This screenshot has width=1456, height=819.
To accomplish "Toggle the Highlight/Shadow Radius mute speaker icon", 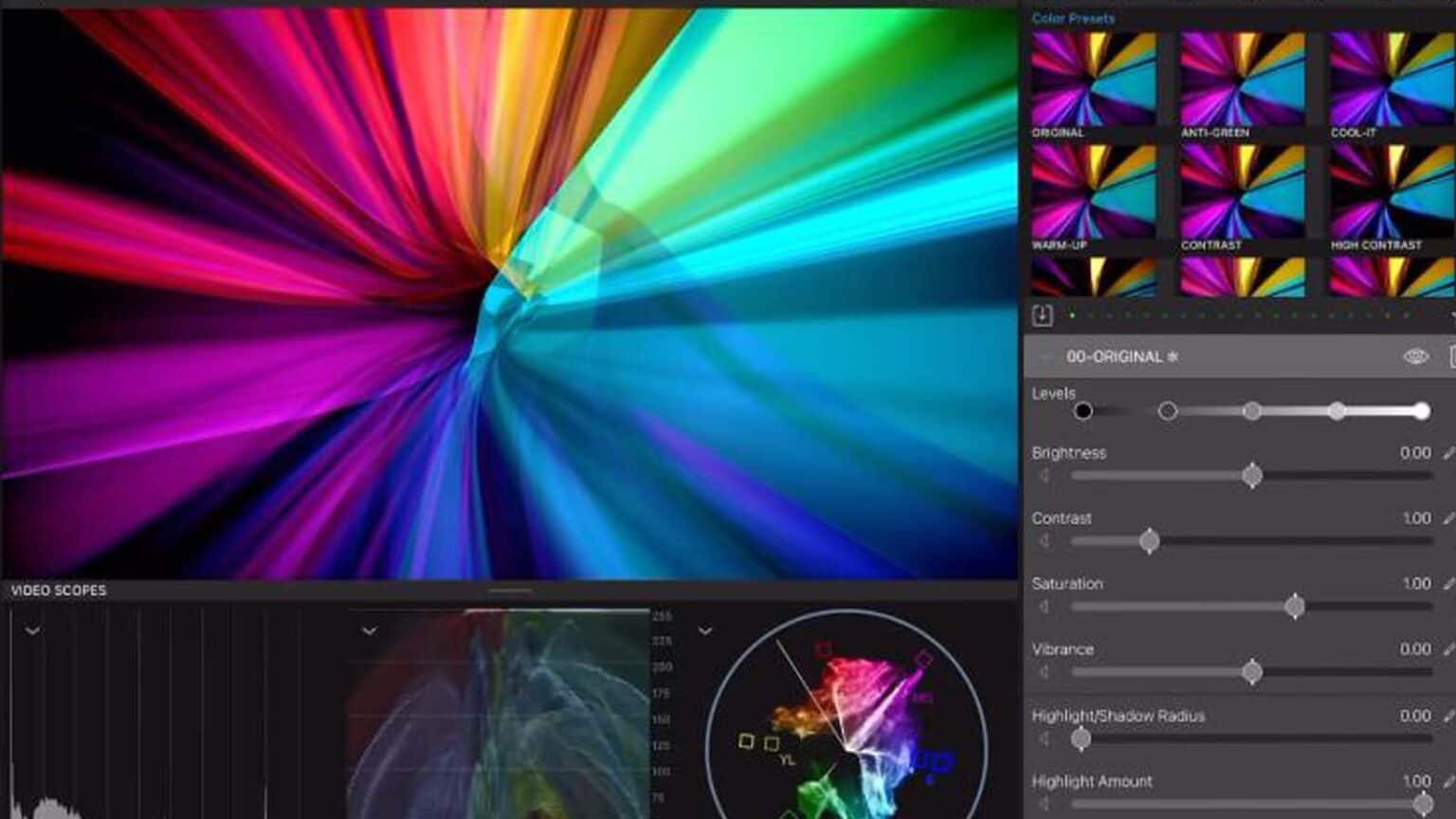I will coord(1044,737).
